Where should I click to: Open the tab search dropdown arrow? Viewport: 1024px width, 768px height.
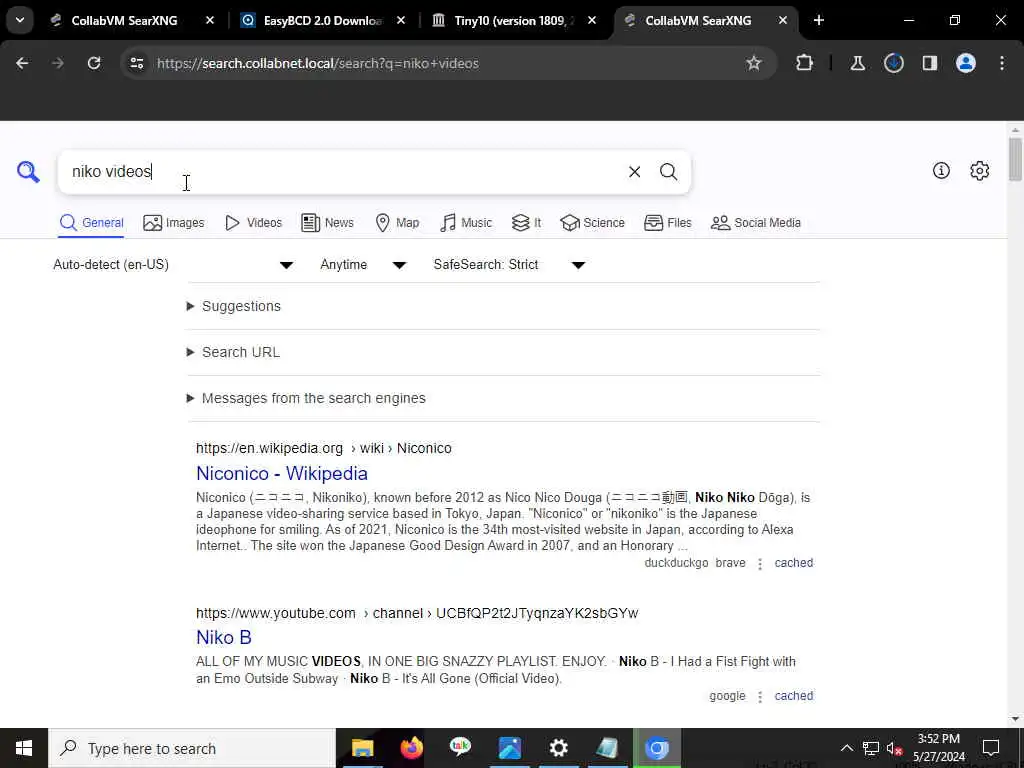coord(20,20)
